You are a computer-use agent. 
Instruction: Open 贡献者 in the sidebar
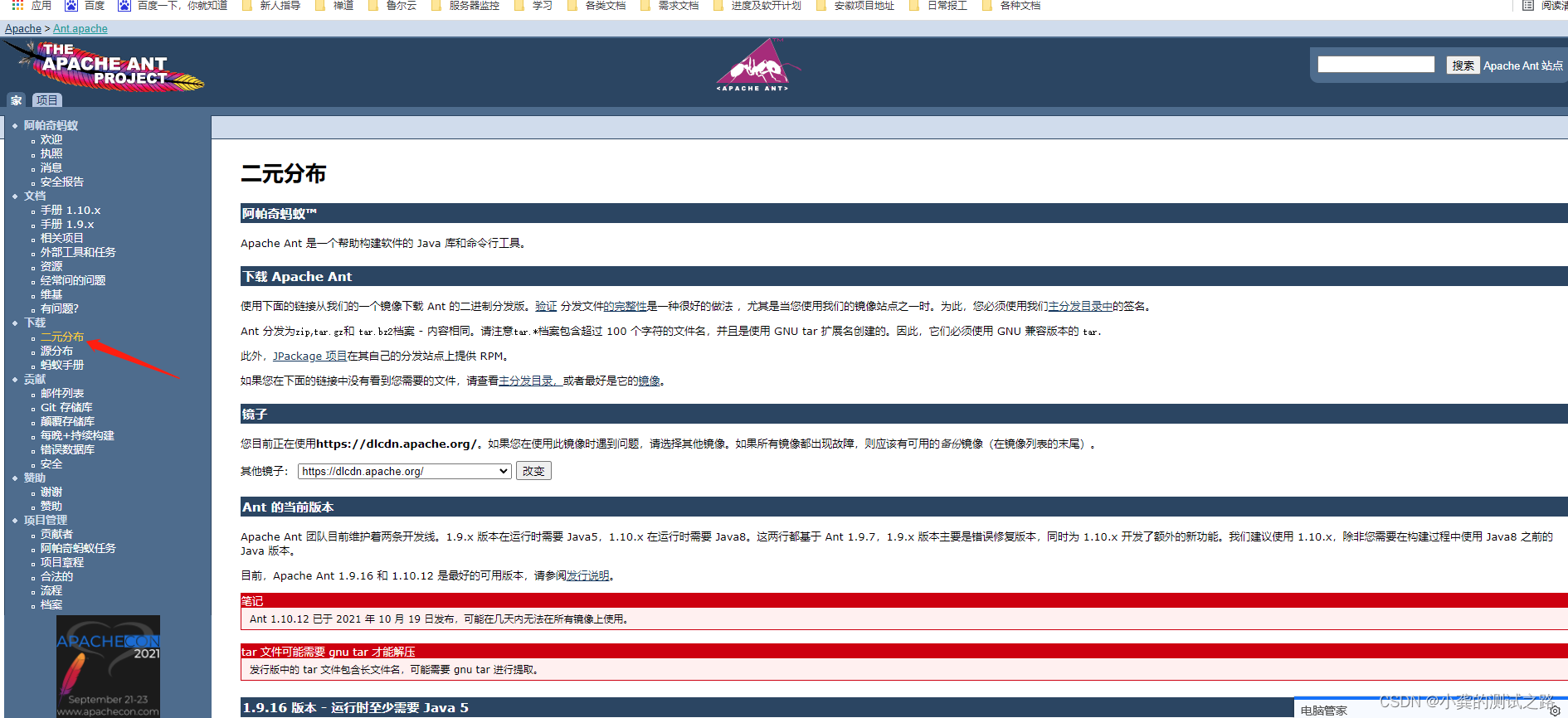coord(56,534)
